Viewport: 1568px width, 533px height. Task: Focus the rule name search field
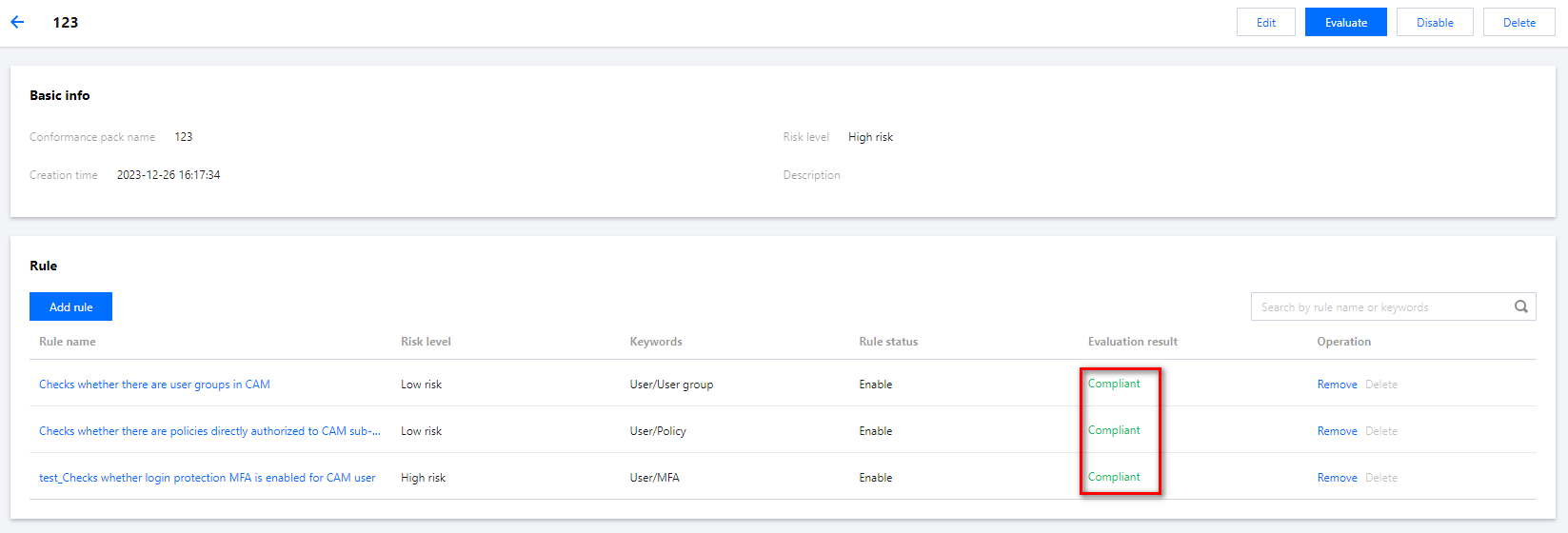tap(1380, 306)
